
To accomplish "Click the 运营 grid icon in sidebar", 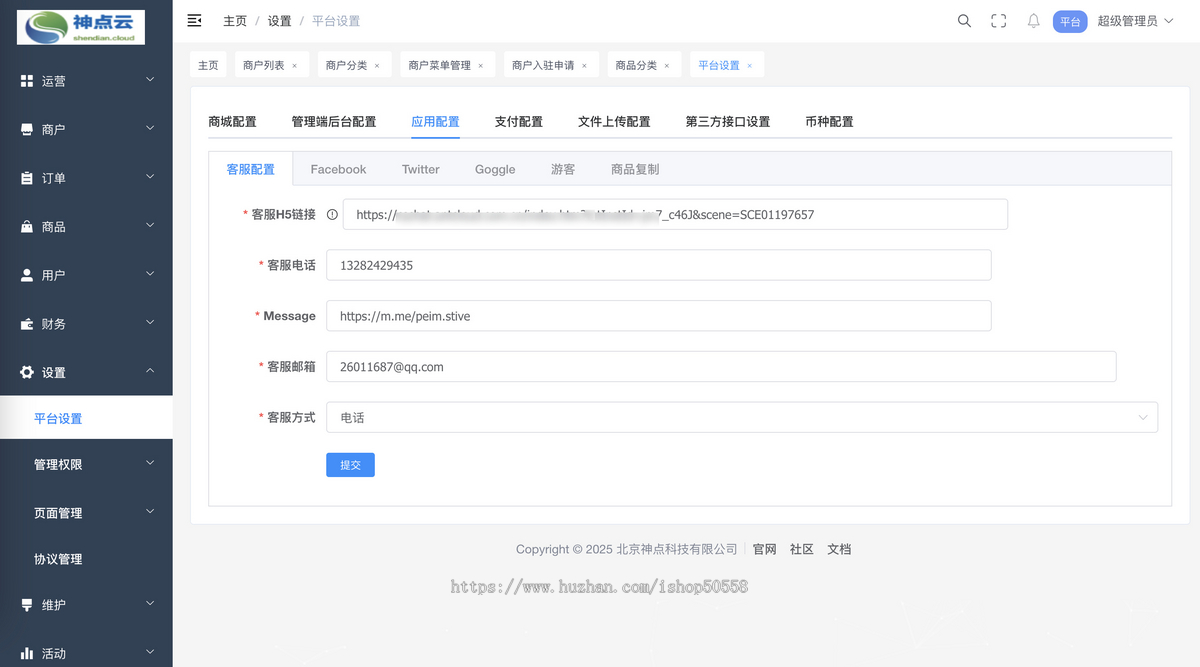I will [x=27, y=81].
